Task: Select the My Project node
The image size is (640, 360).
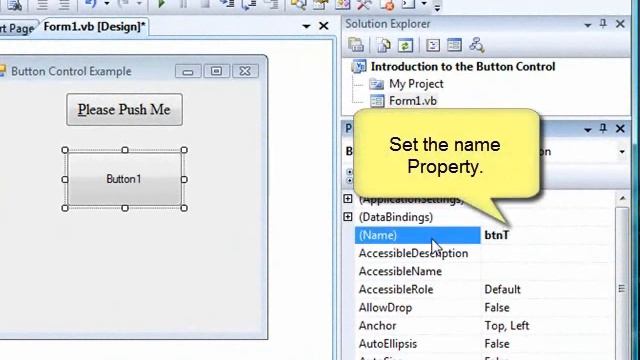Action: (x=416, y=84)
